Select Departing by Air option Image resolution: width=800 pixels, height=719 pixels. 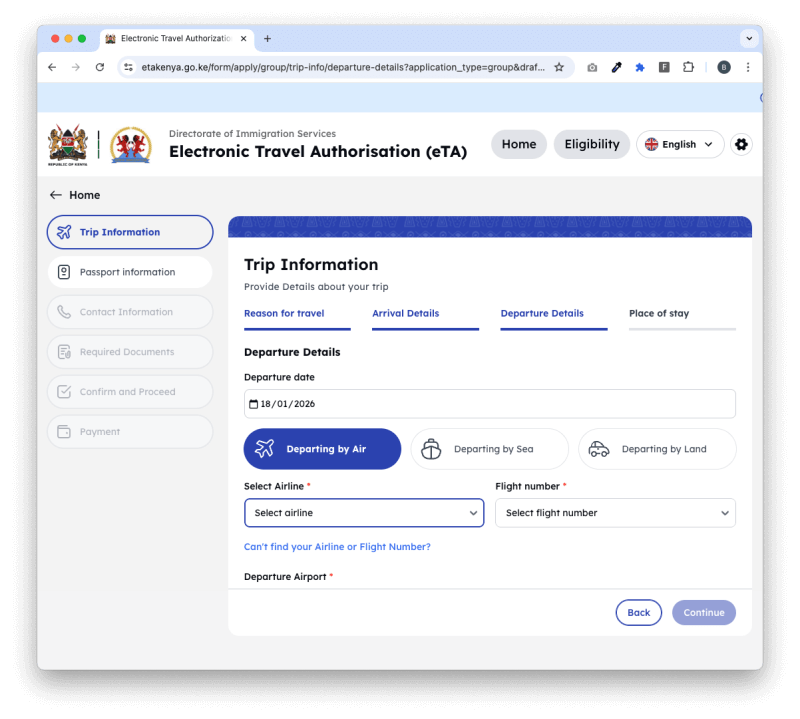[322, 449]
